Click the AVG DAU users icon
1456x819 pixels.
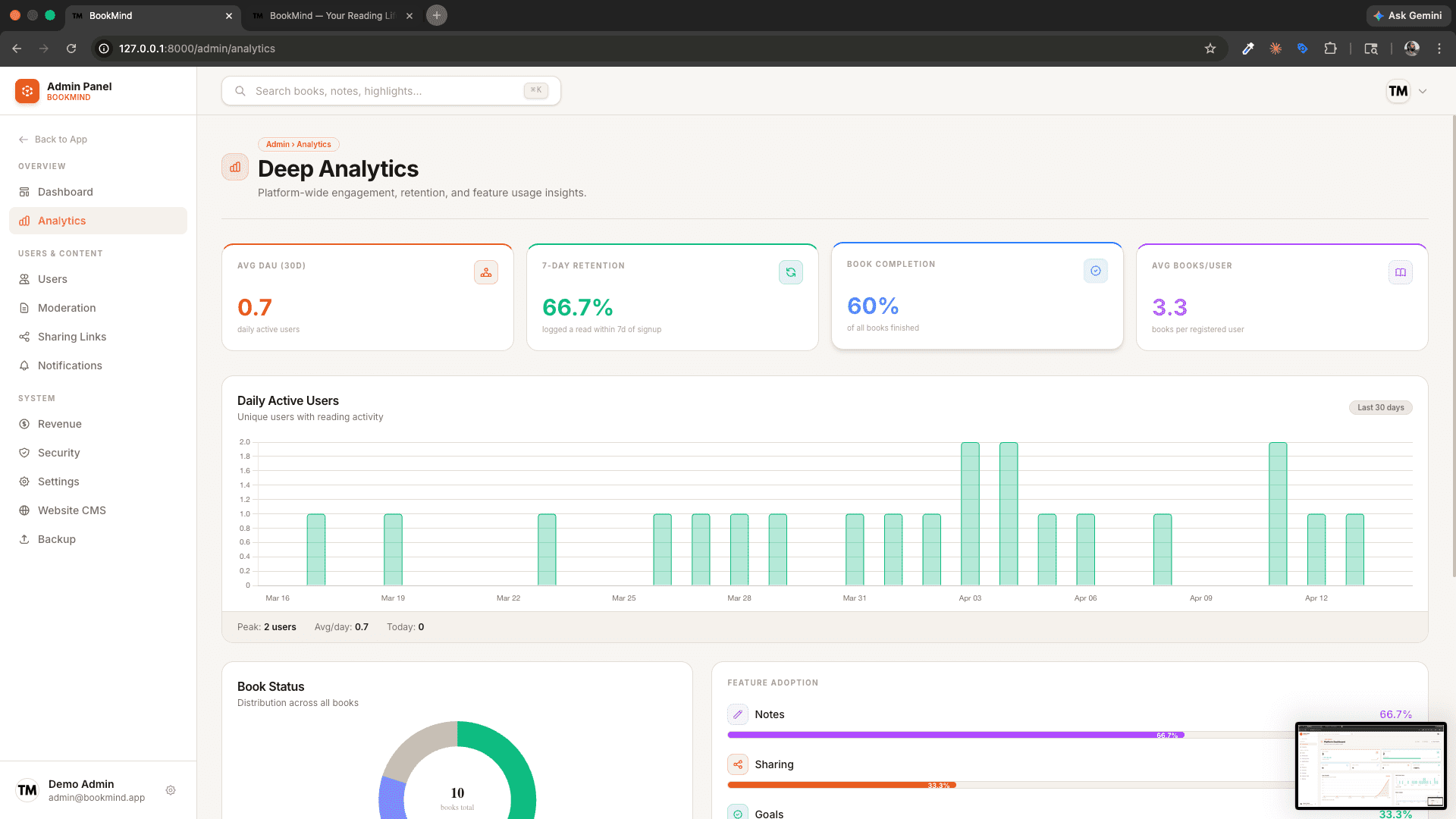click(x=486, y=272)
